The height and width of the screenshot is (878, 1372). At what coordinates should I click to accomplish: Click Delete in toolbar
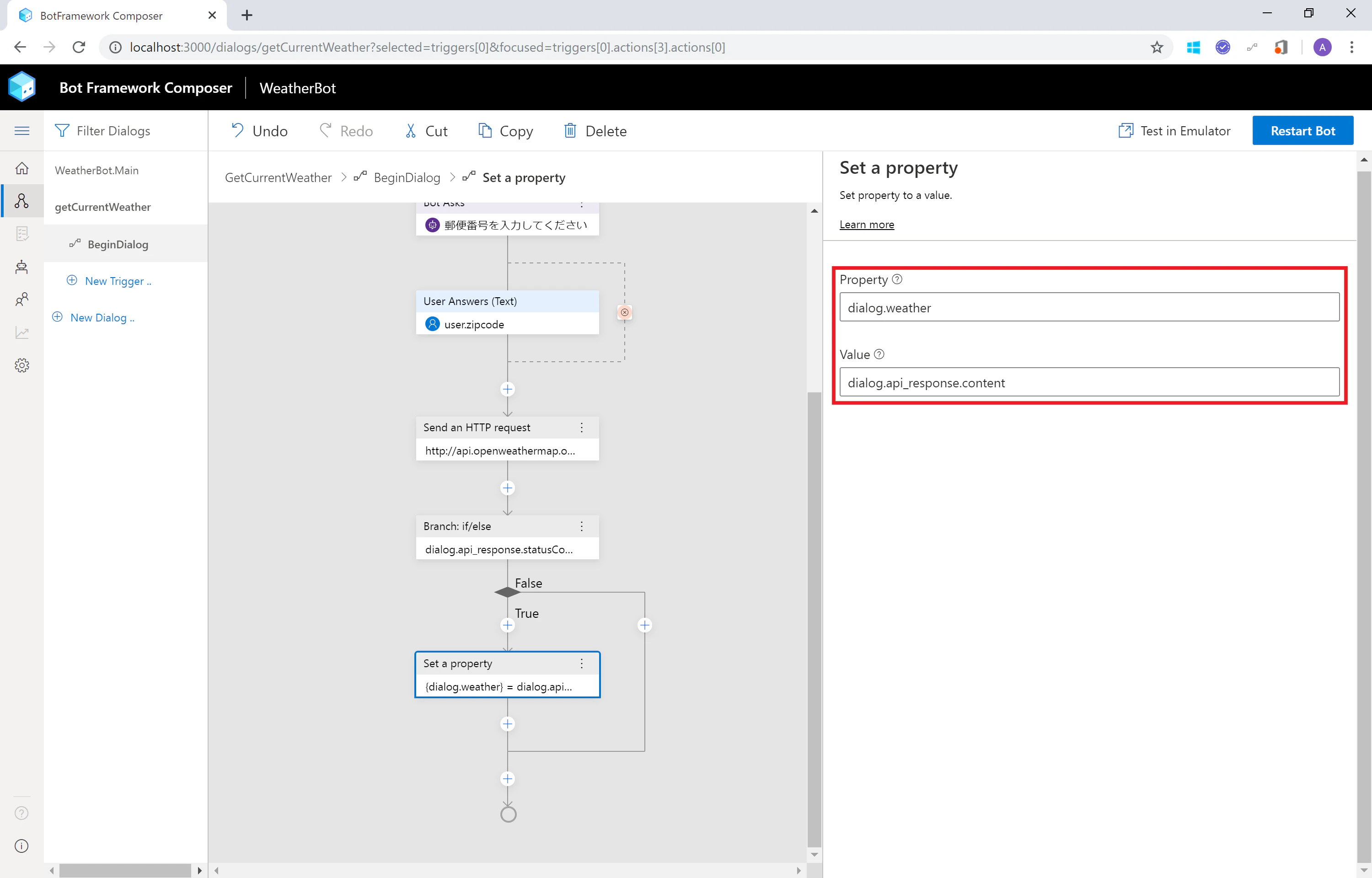595,131
